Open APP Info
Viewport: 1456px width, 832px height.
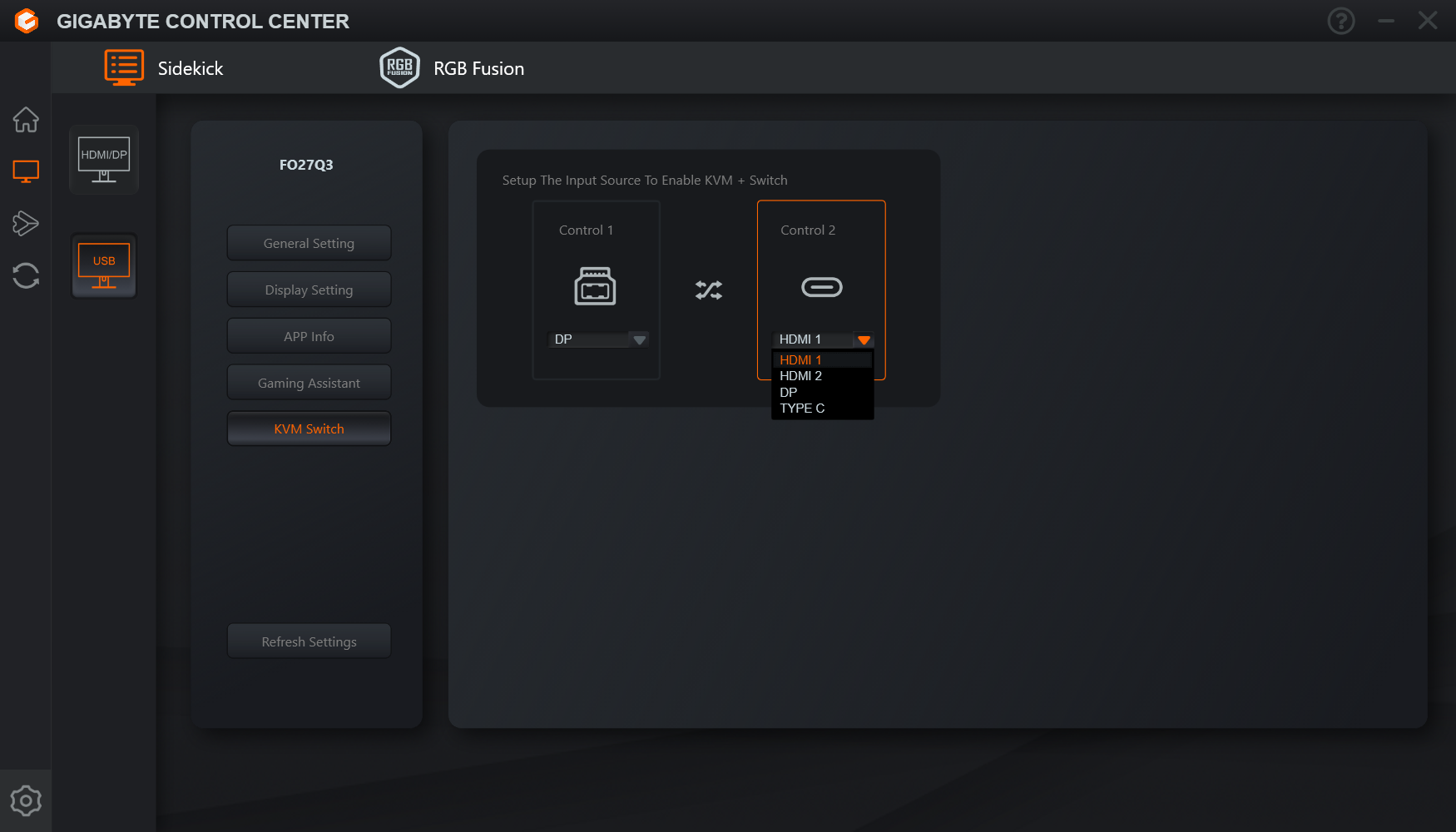pyautogui.click(x=309, y=336)
